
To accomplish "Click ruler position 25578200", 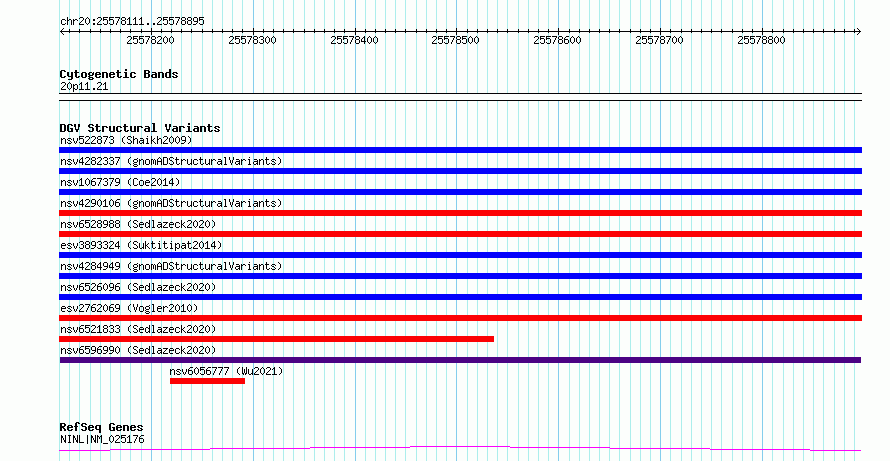I will pyautogui.click(x=150, y=40).
